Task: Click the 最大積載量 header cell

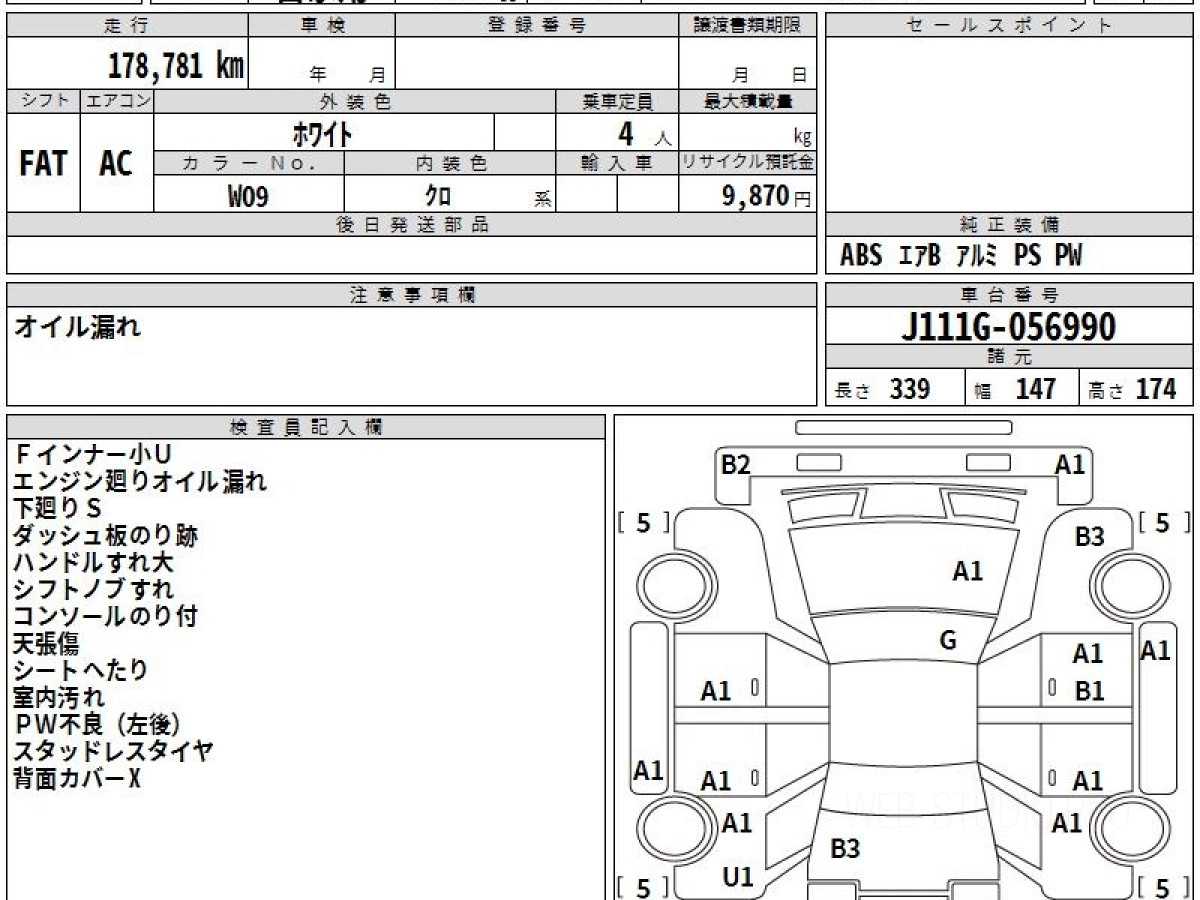Action: point(747,101)
